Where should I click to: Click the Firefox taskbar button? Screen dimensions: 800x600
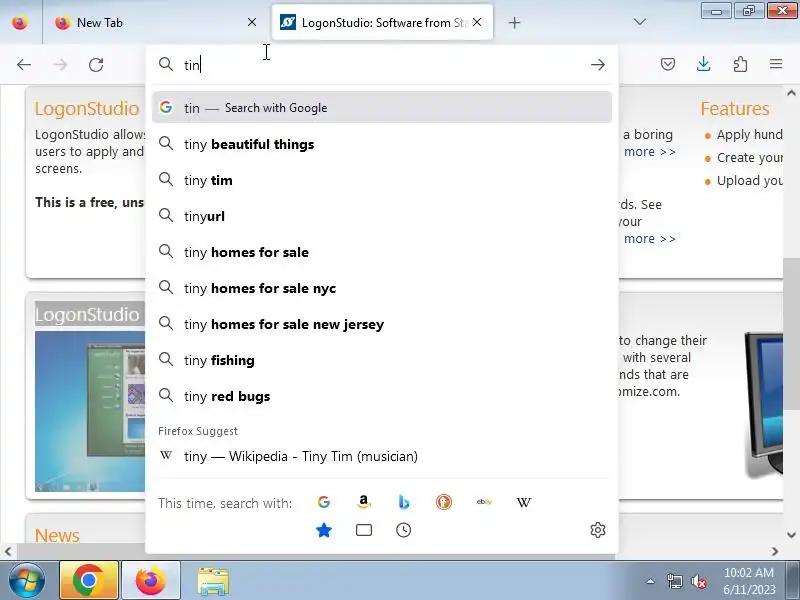[x=151, y=581]
